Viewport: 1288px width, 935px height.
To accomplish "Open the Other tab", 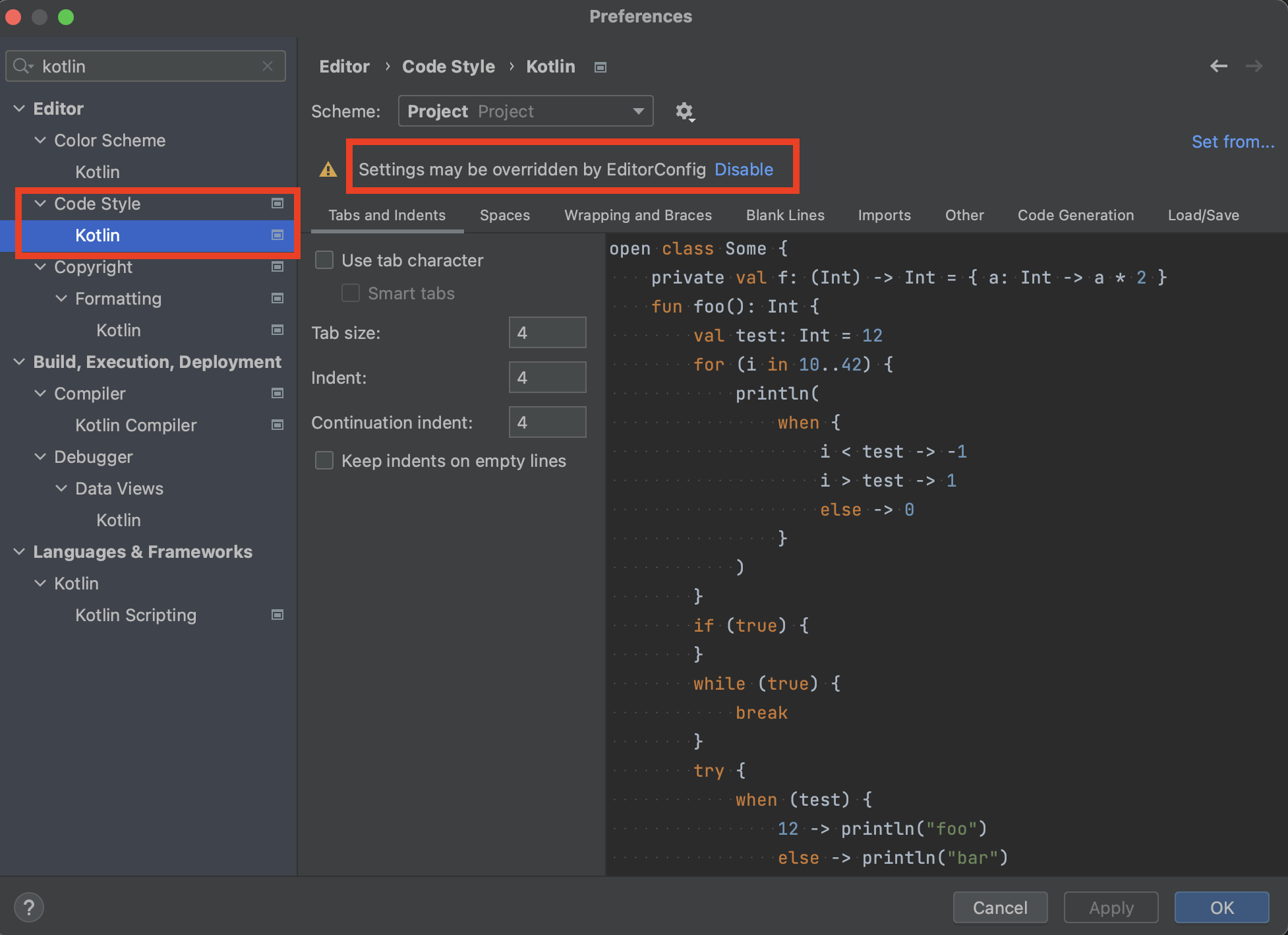I will [964, 215].
